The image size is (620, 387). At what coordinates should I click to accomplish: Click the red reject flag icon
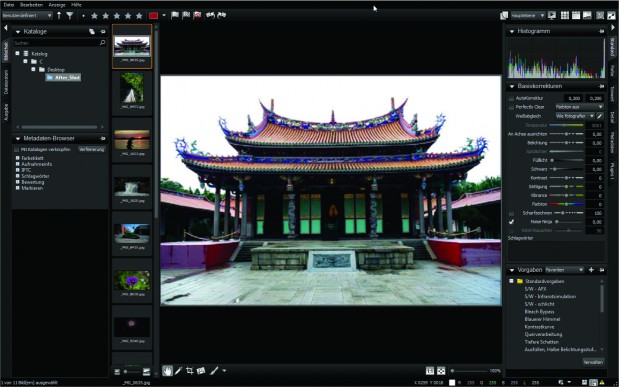click(197, 15)
